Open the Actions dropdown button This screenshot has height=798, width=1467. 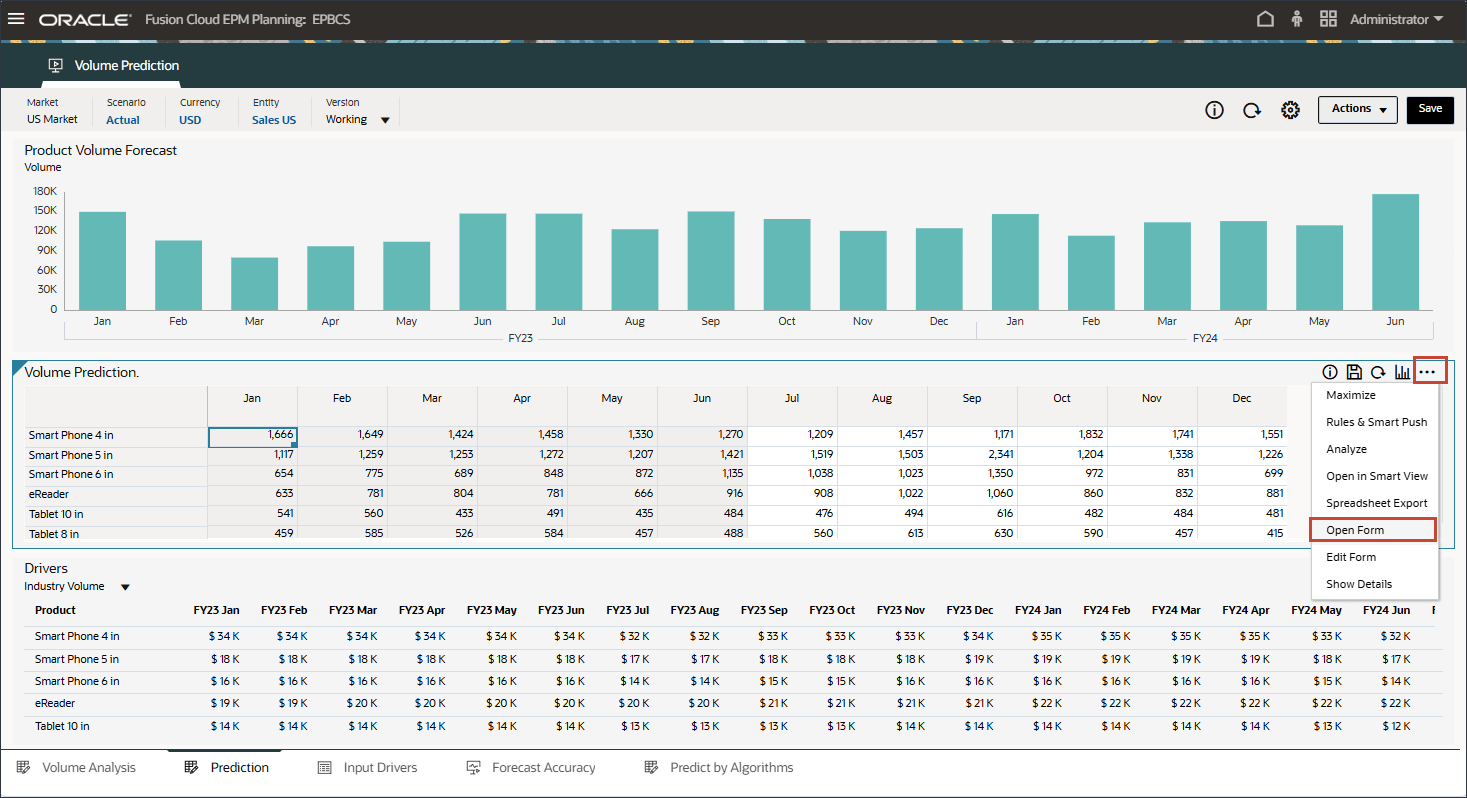[1357, 109]
